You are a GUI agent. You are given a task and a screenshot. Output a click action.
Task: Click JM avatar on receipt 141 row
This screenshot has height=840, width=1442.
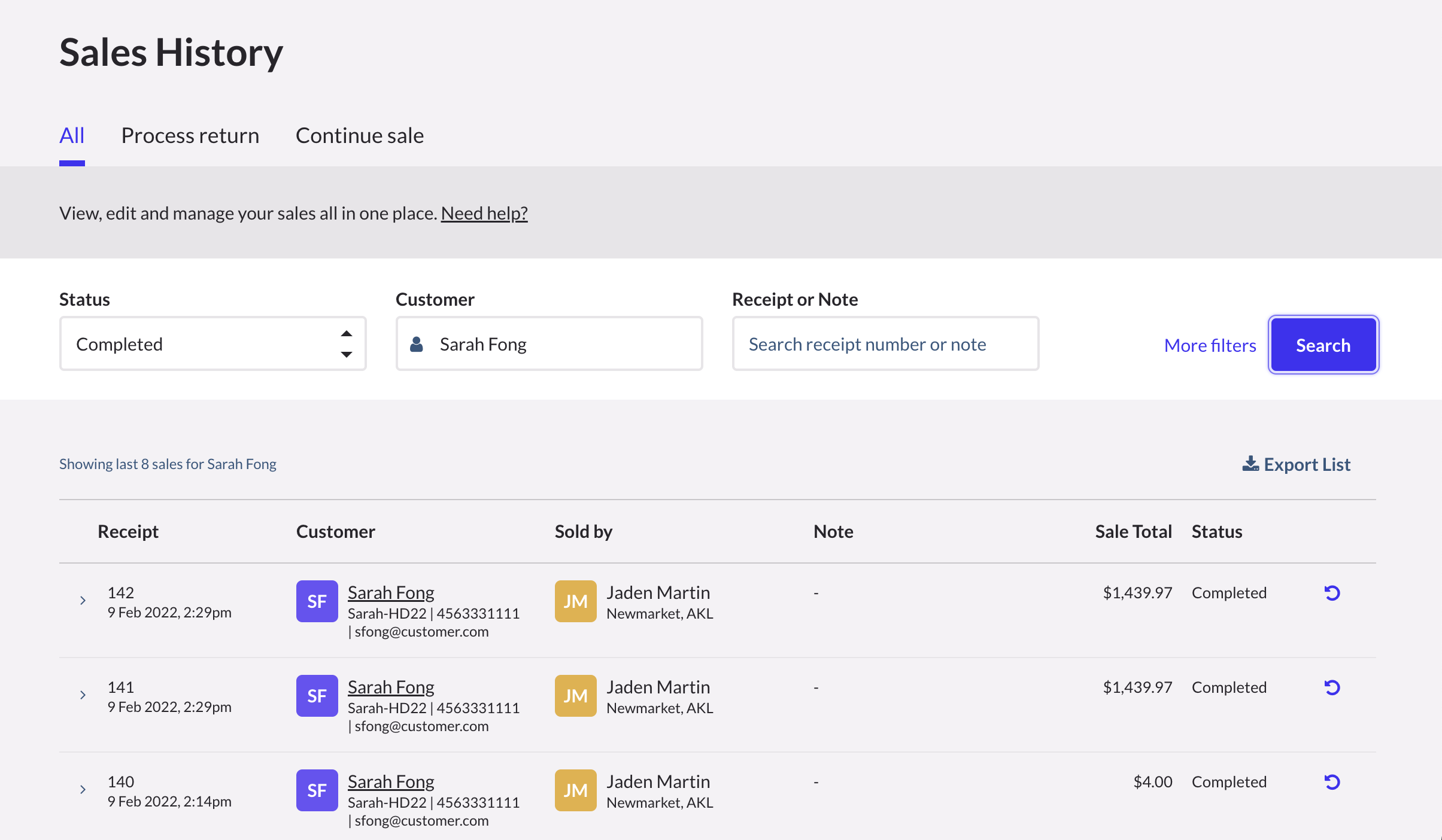click(x=576, y=696)
